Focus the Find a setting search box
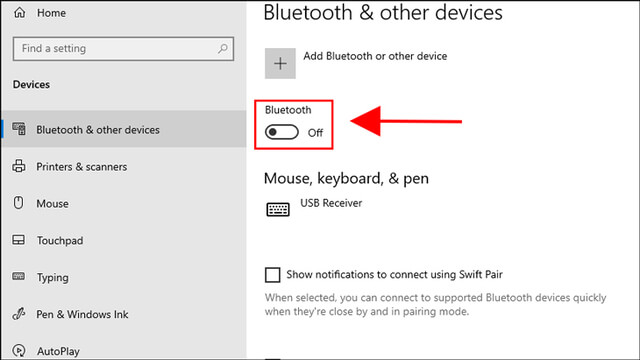 point(123,49)
